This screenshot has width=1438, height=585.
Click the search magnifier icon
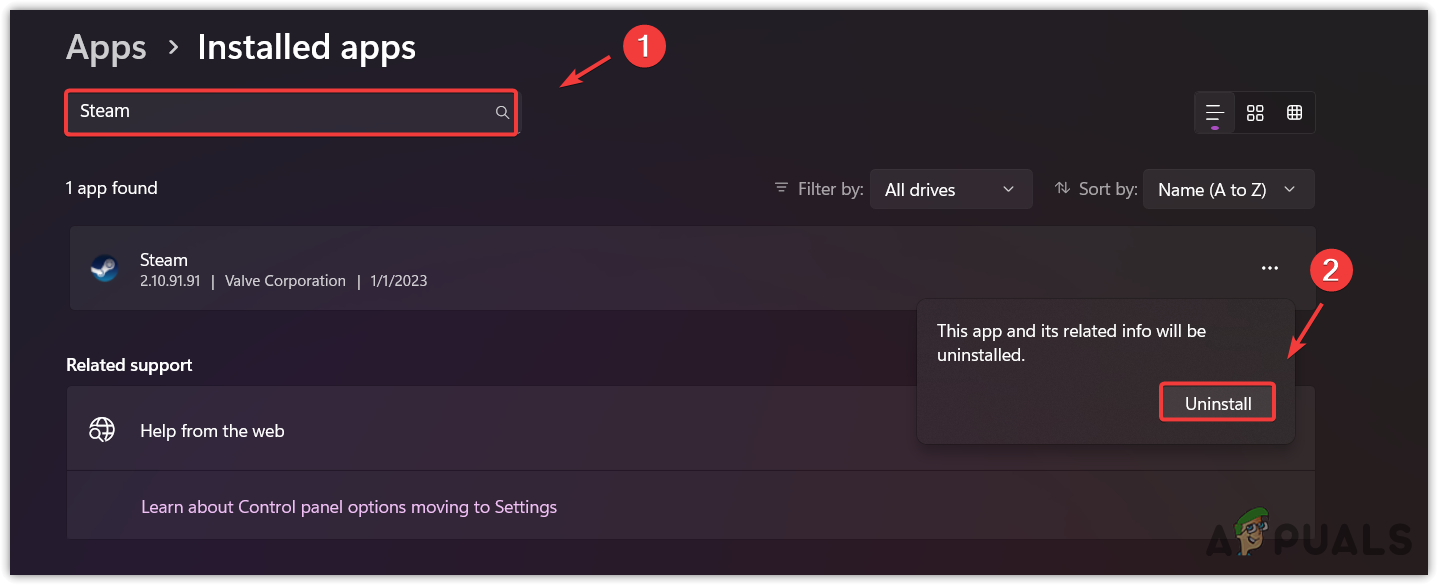(x=502, y=112)
